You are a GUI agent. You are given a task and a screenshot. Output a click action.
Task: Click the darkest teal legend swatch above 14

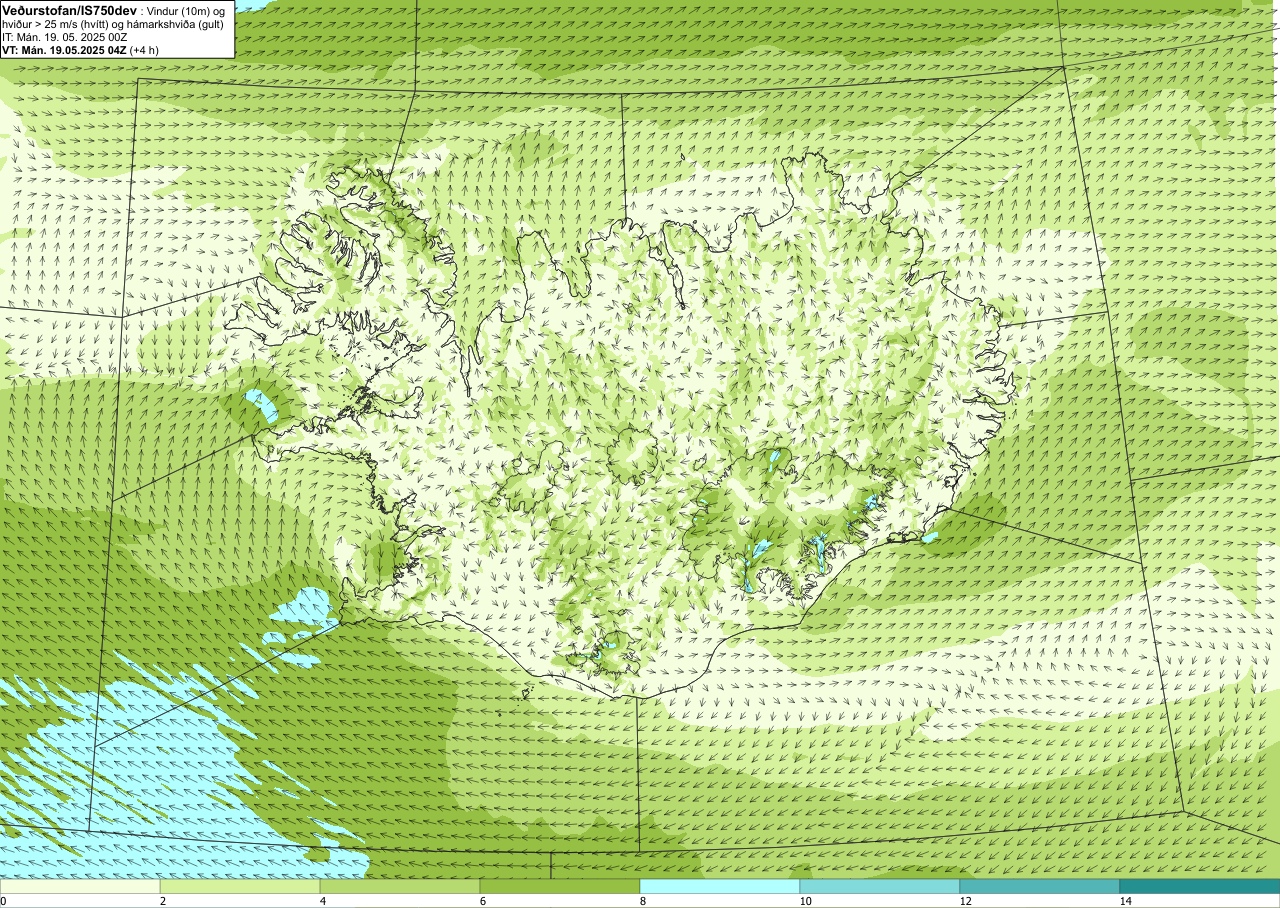(1200, 886)
